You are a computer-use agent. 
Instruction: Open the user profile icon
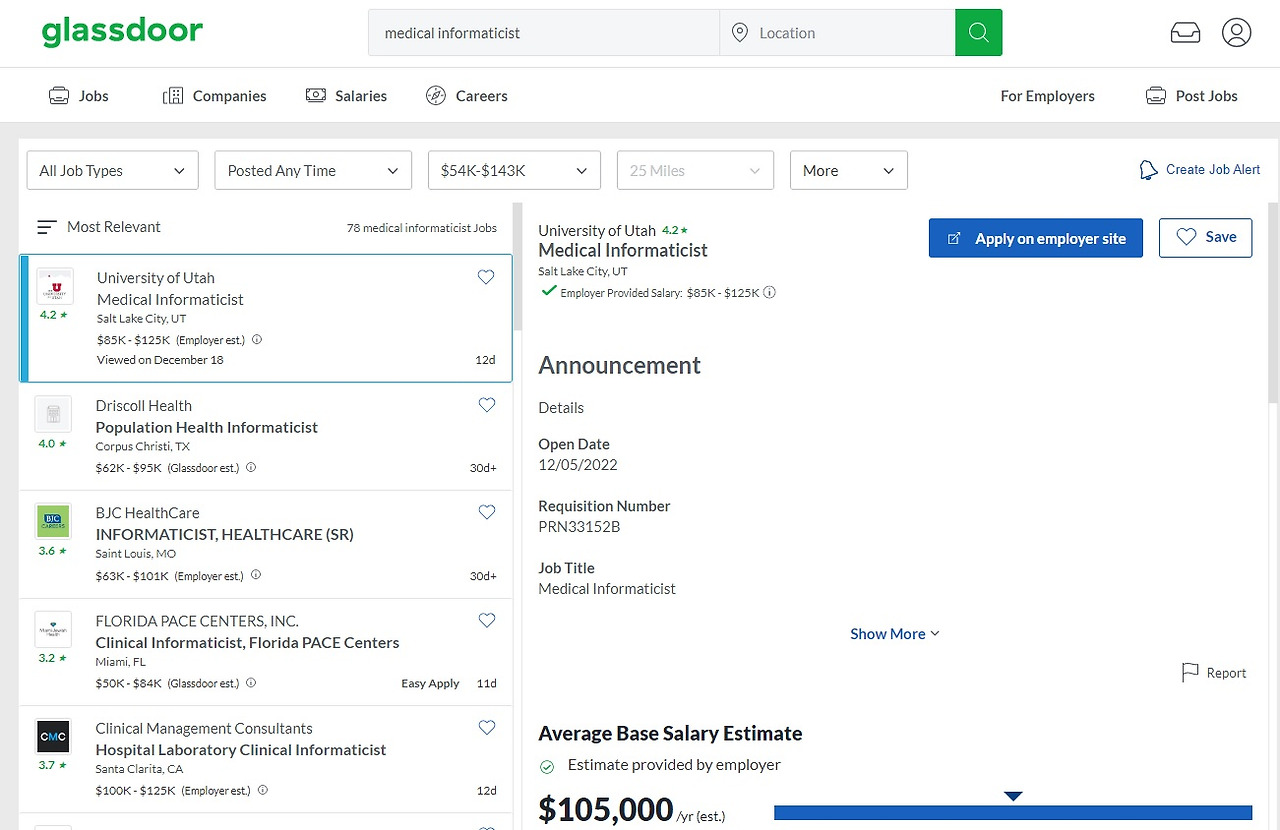click(1236, 33)
